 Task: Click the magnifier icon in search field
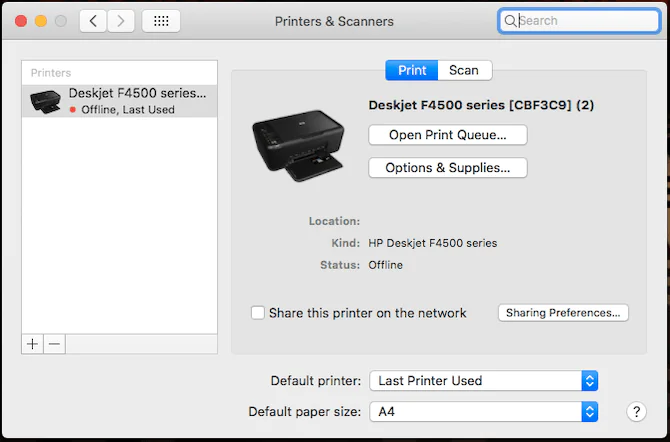[510, 21]
